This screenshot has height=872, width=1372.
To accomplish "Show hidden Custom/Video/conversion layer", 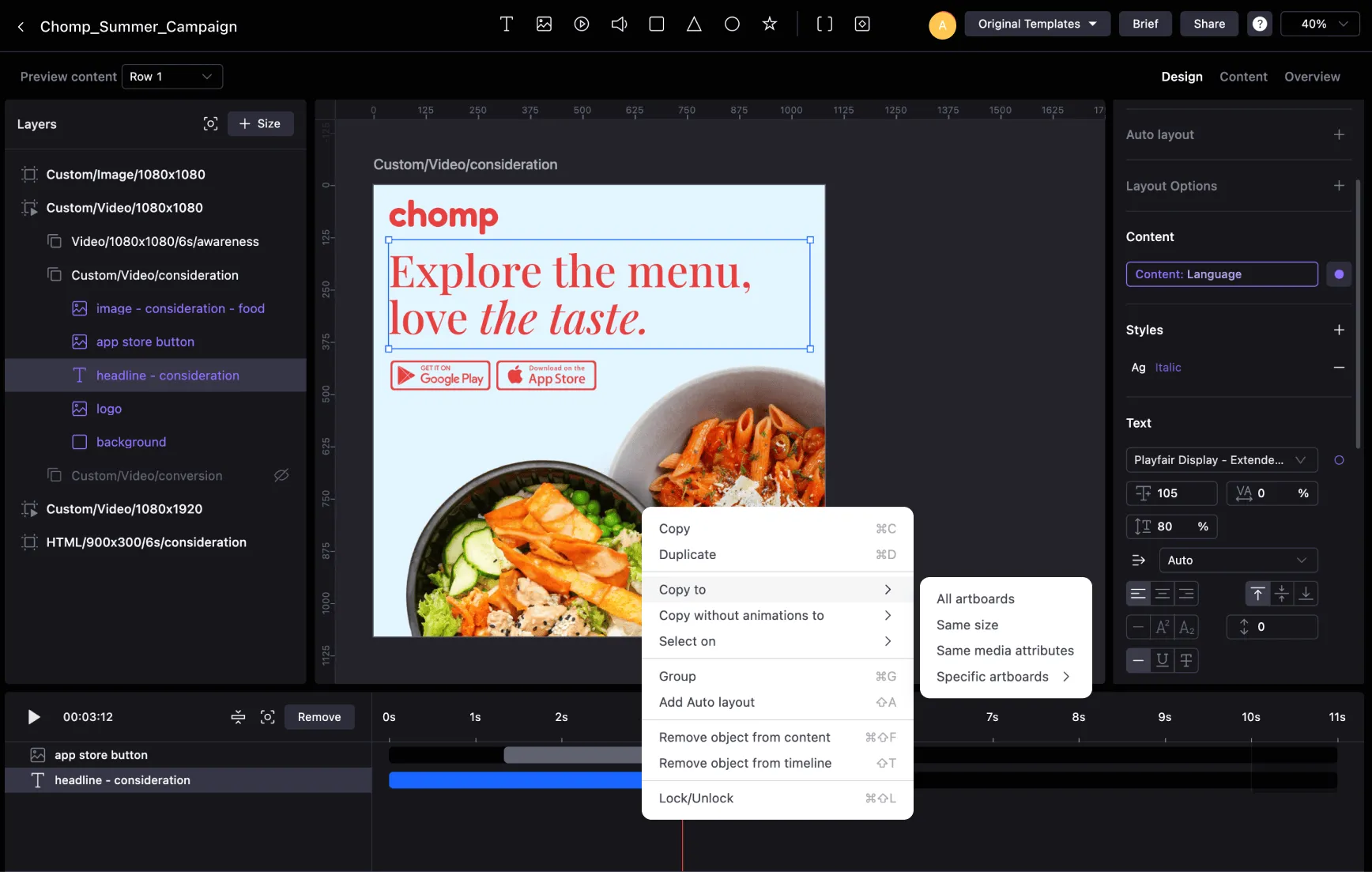I will coord(281,475).
